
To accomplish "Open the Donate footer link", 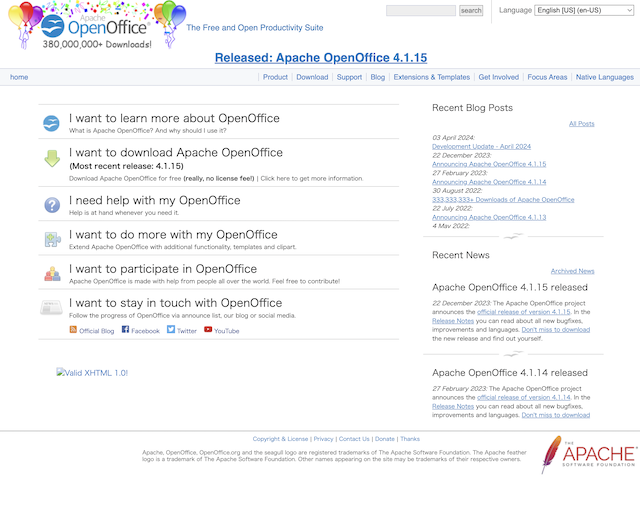I will pyautogui.click(x=385, y=439).
